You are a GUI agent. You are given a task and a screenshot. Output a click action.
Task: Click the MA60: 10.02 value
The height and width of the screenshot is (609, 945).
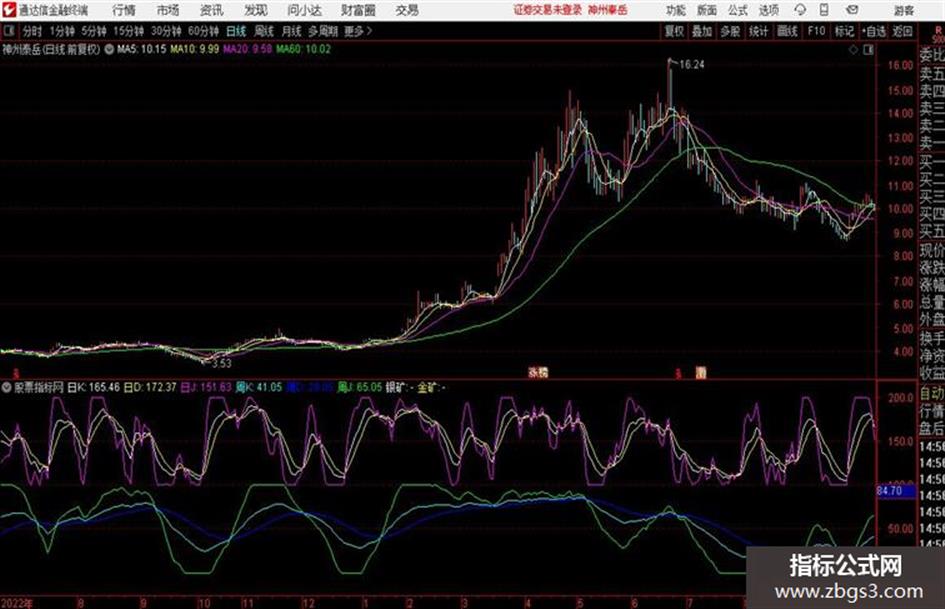point(304,49)
